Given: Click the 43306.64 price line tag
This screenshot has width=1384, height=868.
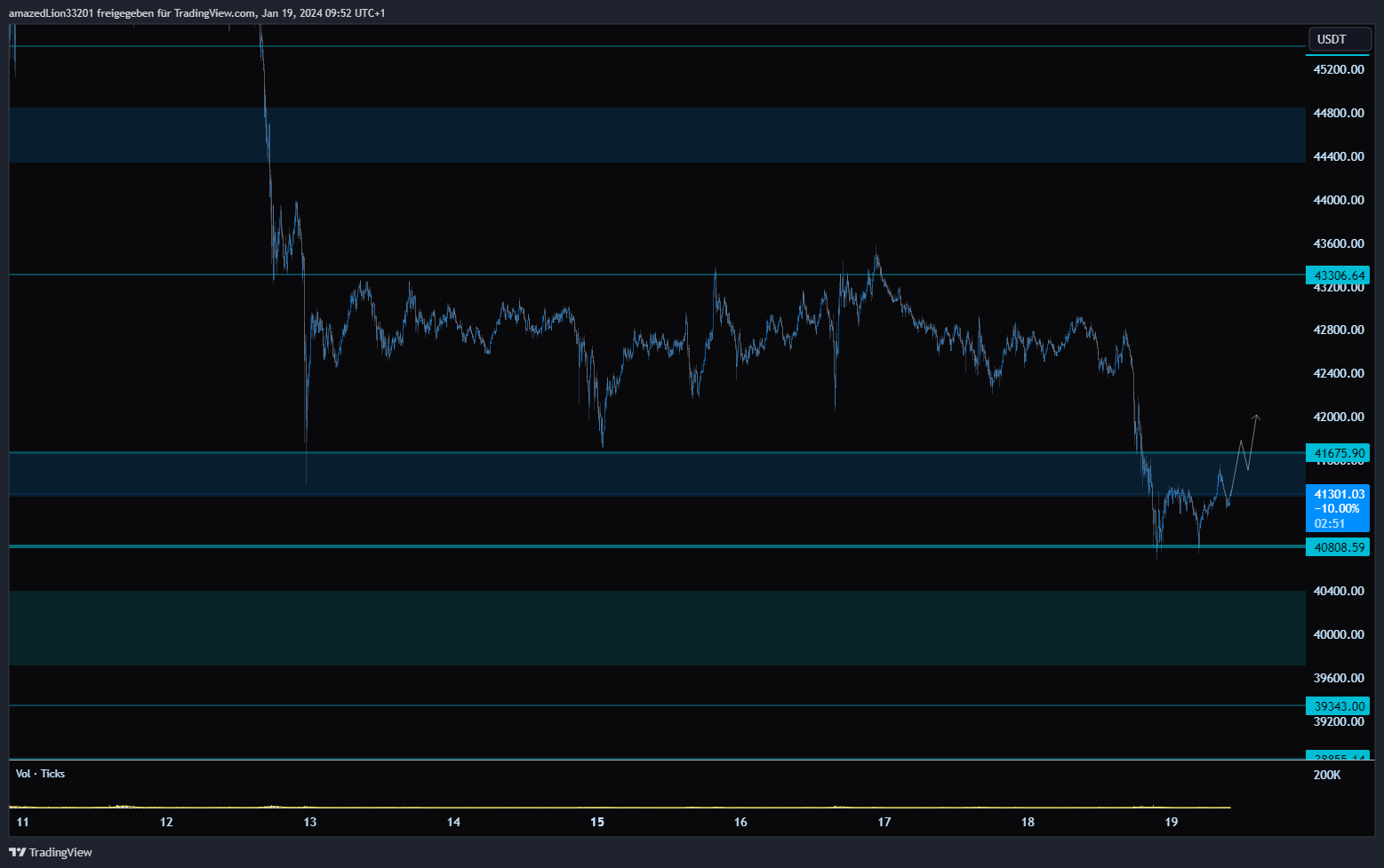Looking at the screenshot, I should tap(1338, 275).
